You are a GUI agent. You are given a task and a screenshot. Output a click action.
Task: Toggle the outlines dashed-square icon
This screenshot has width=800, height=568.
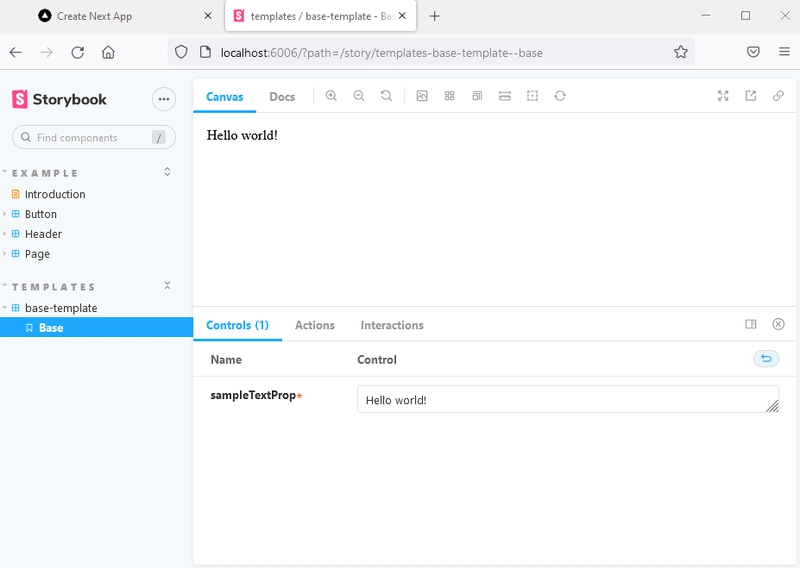coord(532,96)
